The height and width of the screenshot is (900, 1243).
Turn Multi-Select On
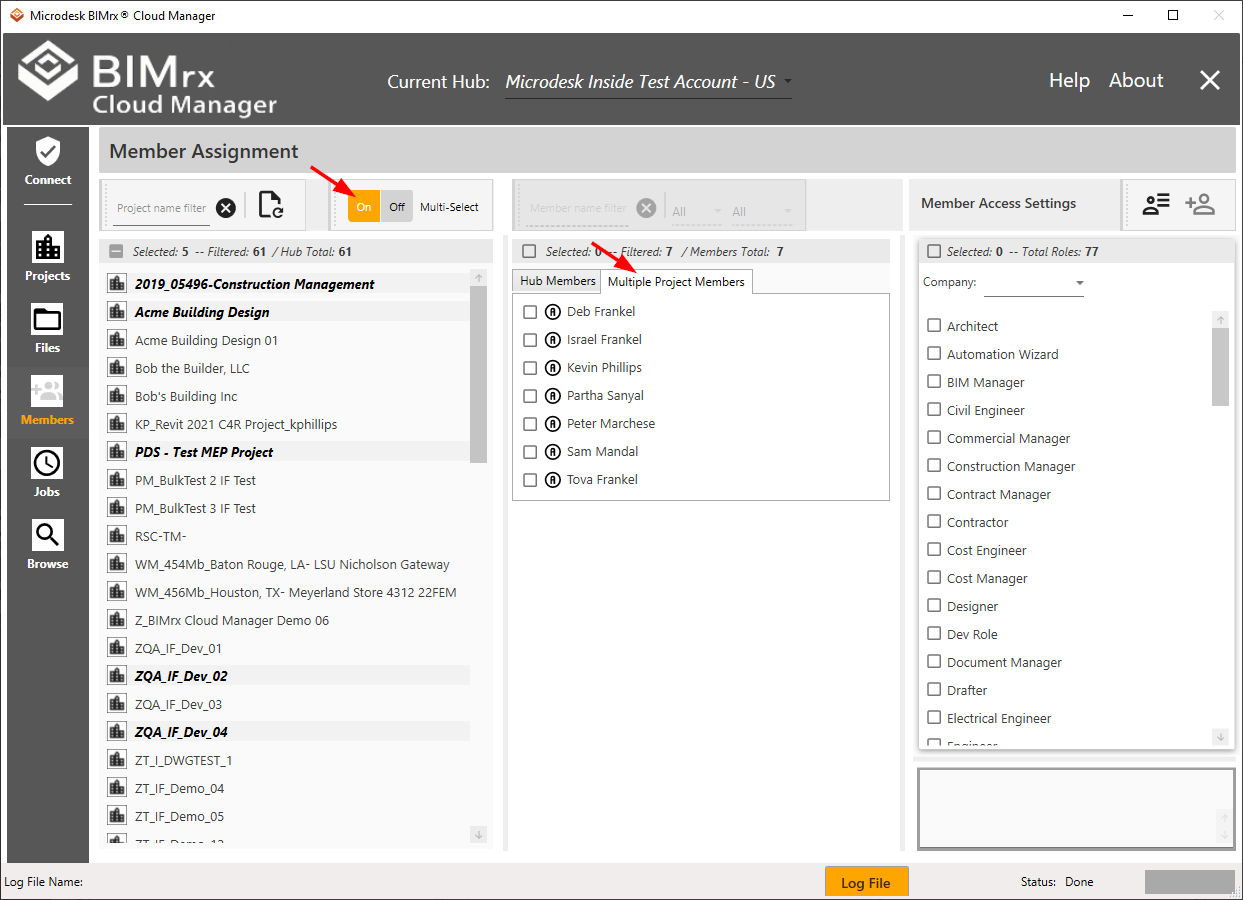point(364,207)
